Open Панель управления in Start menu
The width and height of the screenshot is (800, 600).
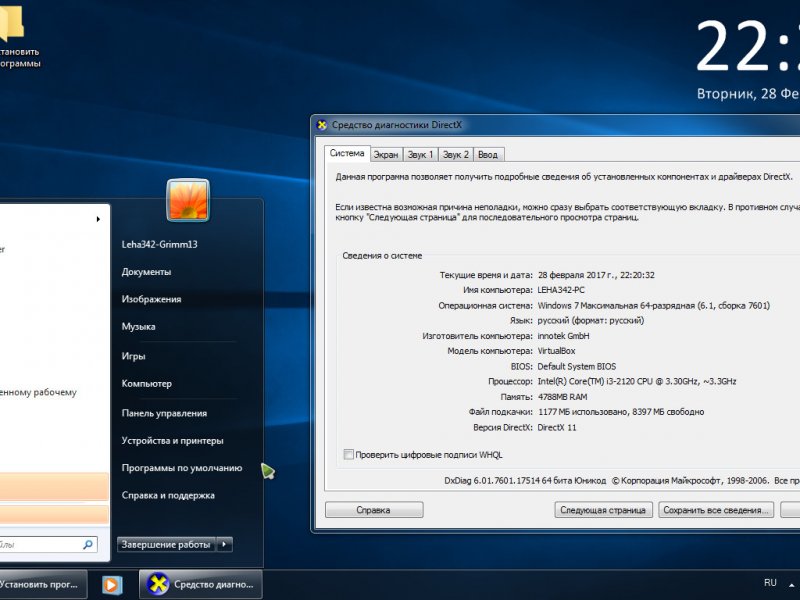pos(164,413)
